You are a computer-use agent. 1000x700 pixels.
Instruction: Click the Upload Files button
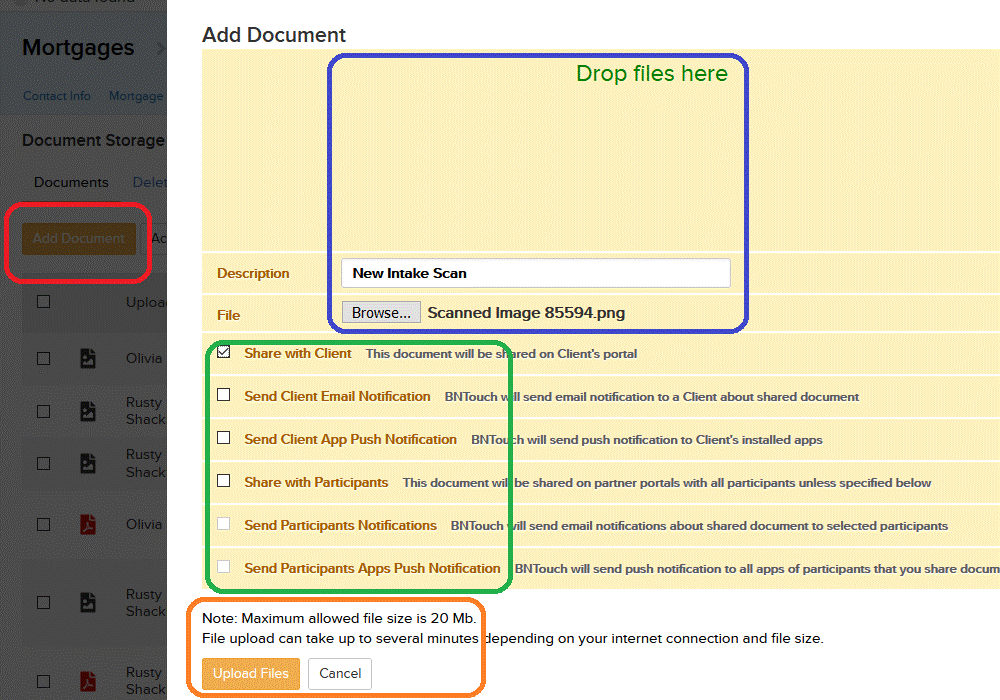[251, 673]
